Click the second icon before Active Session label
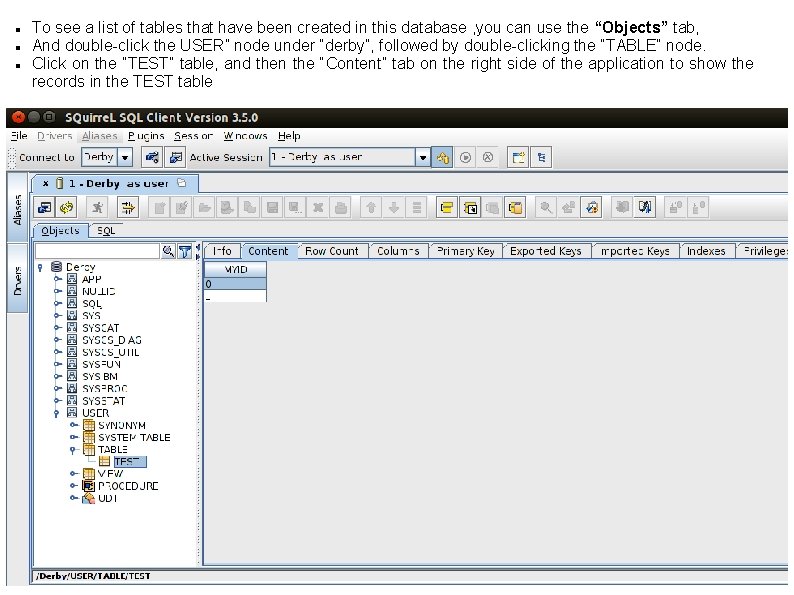Viewport: 794px width, 595px height. 175,157
